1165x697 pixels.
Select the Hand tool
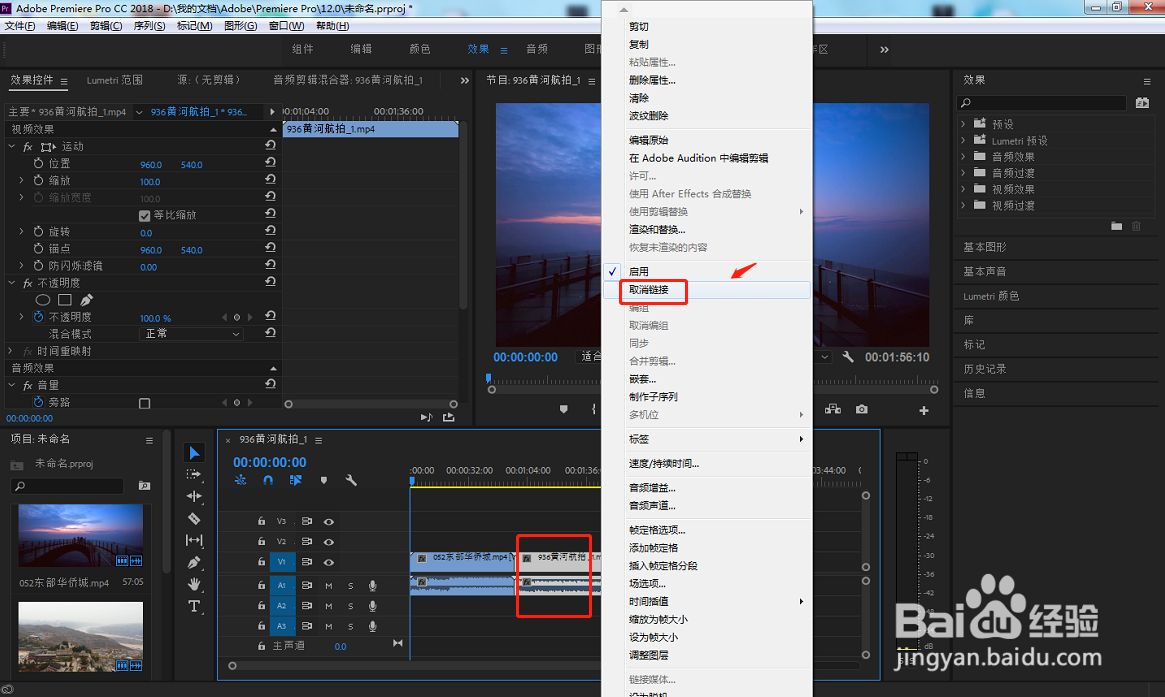(194, 584)
